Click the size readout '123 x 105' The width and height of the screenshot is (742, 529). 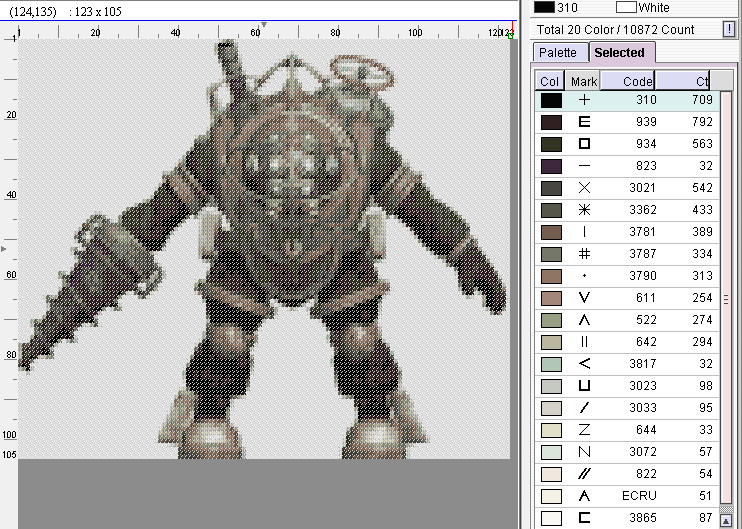click(x=99, y=12)
